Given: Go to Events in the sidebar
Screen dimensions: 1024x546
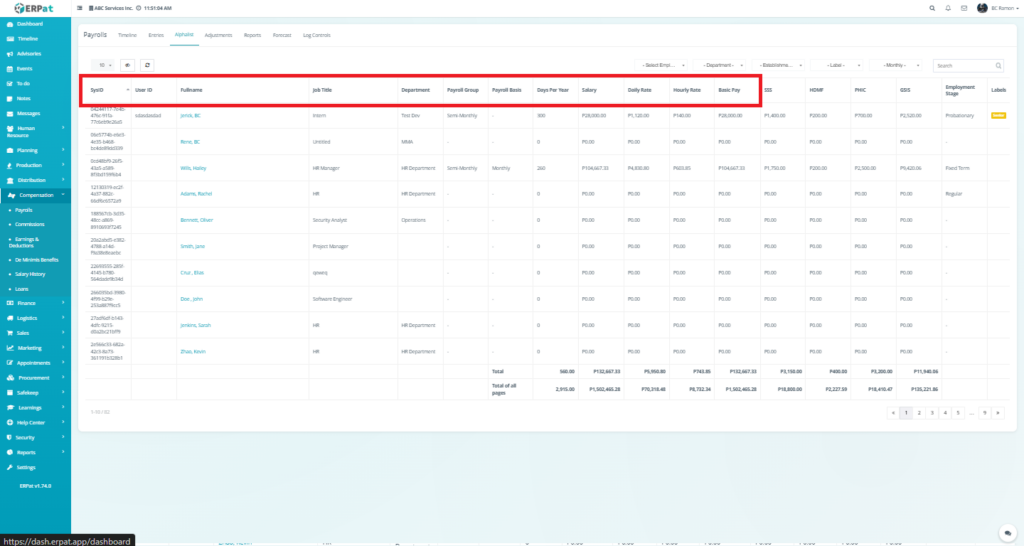Looking at the screenshot, I should coord(25,68).
